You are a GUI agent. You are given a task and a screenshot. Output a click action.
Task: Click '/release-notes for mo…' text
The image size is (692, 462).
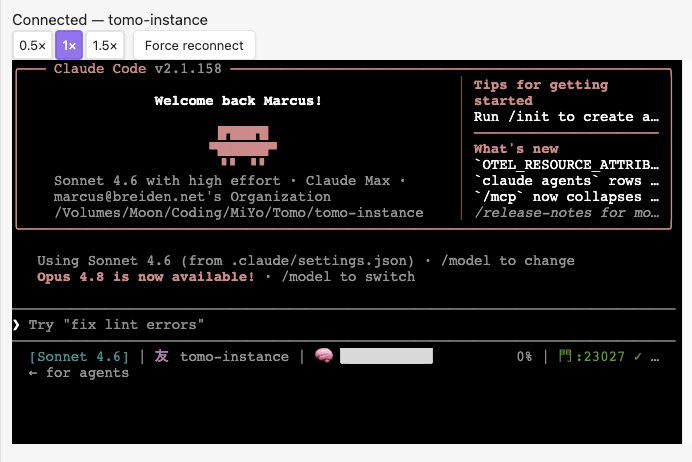(x=566, y=213)
